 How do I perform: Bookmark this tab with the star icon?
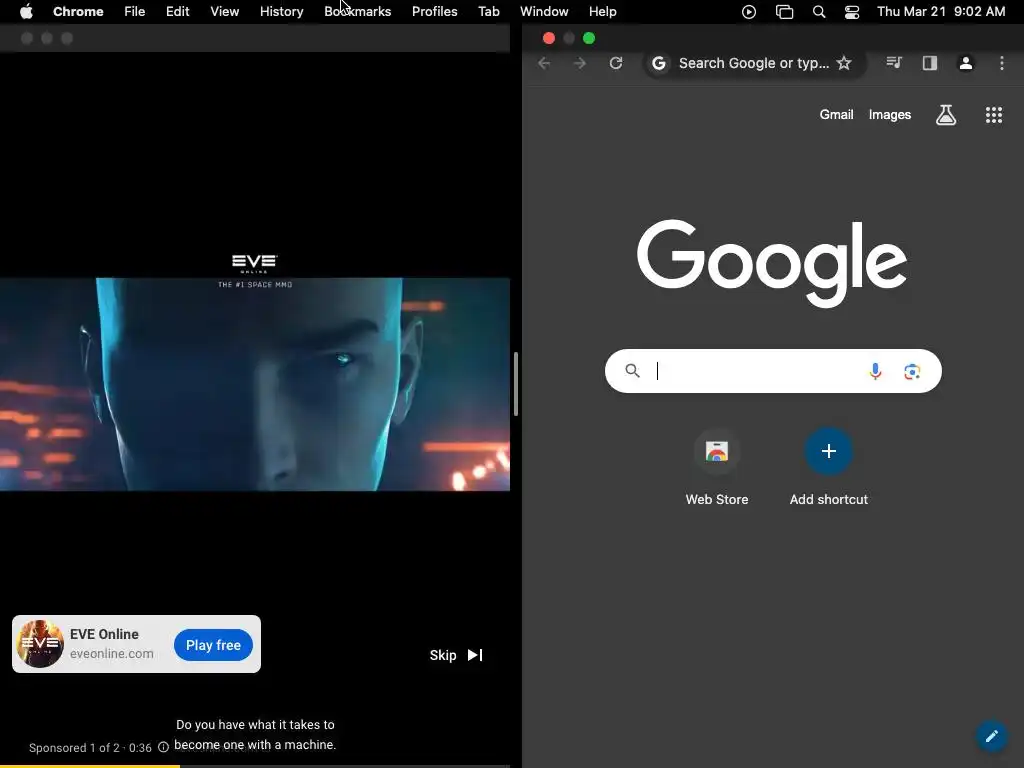844,63
